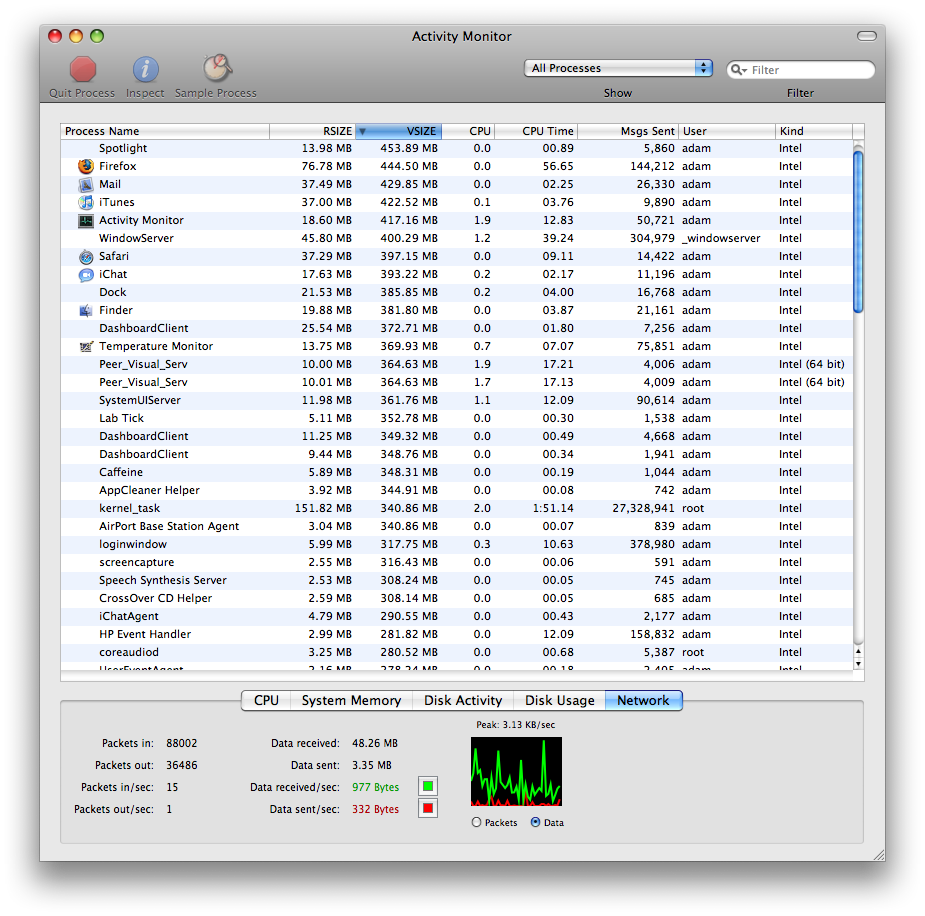This screenshot has height=916, width=925.
Task: Select the Dock process row
Action: 457,293
